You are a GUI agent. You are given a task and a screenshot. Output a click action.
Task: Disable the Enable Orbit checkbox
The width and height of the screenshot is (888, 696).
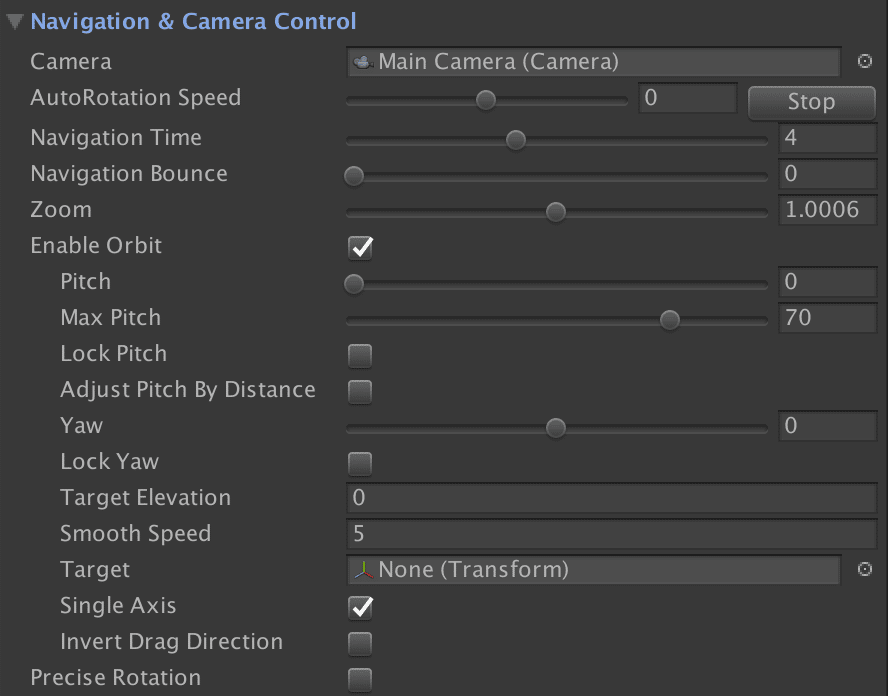(x=360, y=247)
